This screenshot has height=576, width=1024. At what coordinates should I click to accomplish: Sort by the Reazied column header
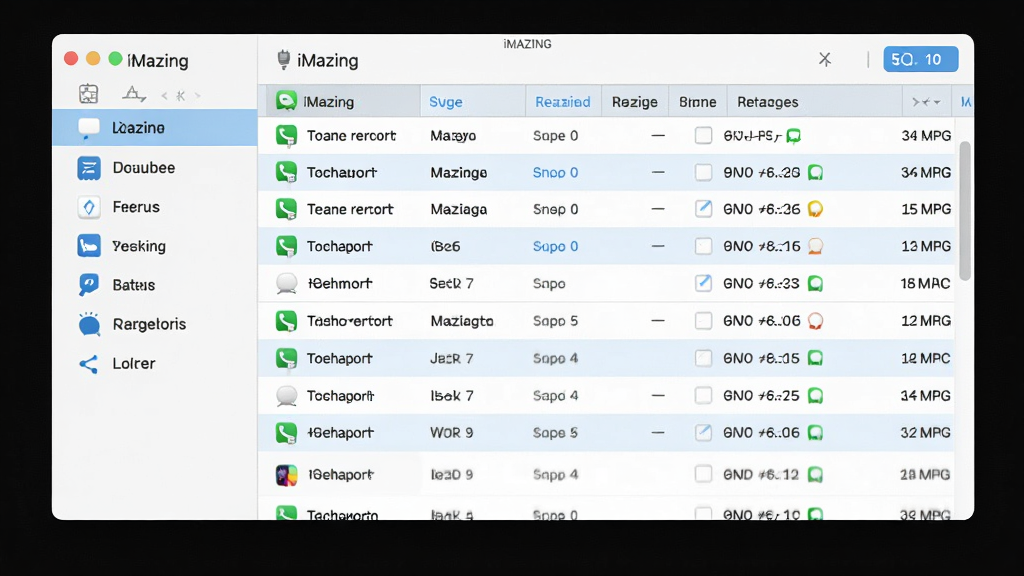pos(563,102)
